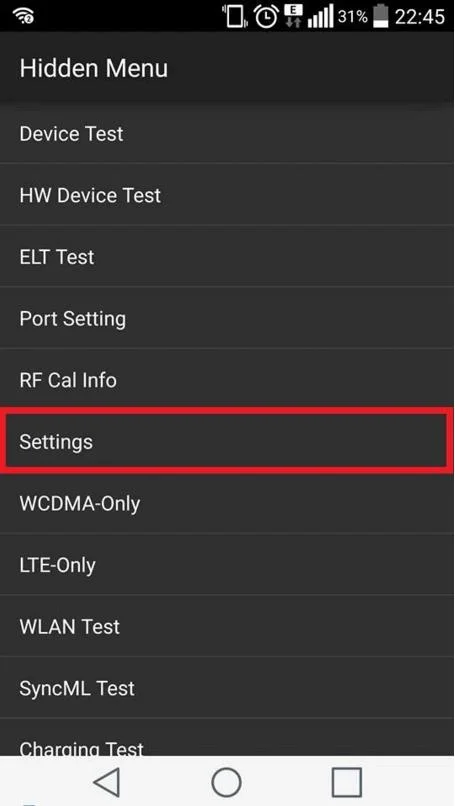The width and height of the screenshot is (455, 806).
Task: Choose WCDMA-Only network mode
Action: [x=227, y=503]
